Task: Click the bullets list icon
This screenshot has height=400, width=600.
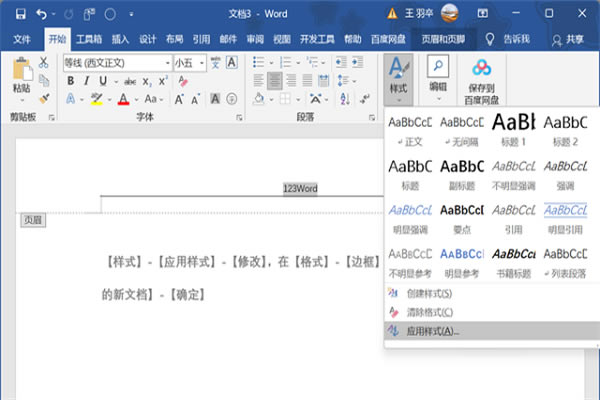Action: click(259, 62)
